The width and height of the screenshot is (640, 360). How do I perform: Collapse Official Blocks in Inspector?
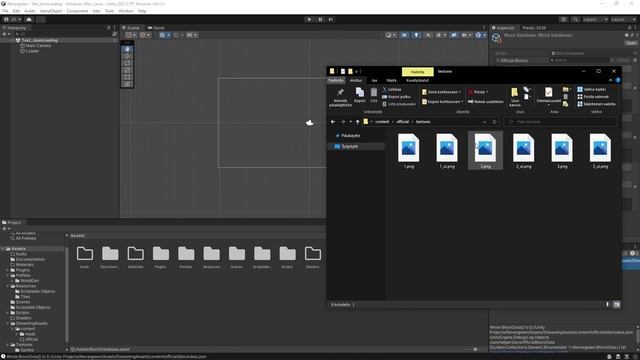pyautogui.click(x=498, y=60)
